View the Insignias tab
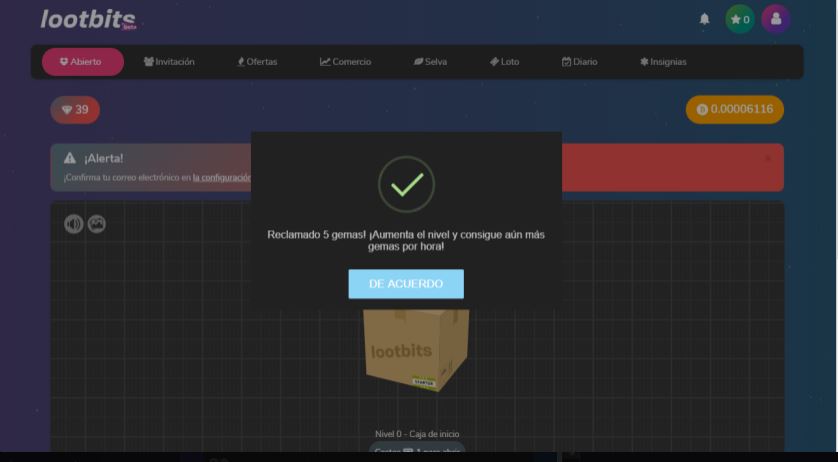The width and height of the screenshot is (838, 462). pos(663,62)
